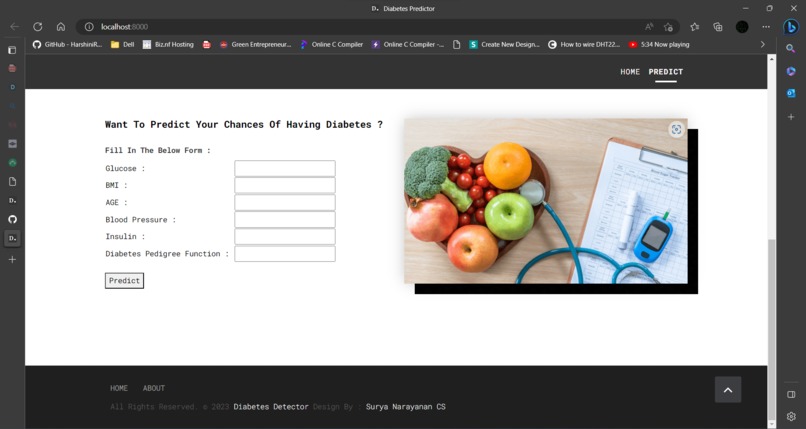Open the Dell bookmarks folder
The image size is (806, 429).
click(x=122, y=45)
